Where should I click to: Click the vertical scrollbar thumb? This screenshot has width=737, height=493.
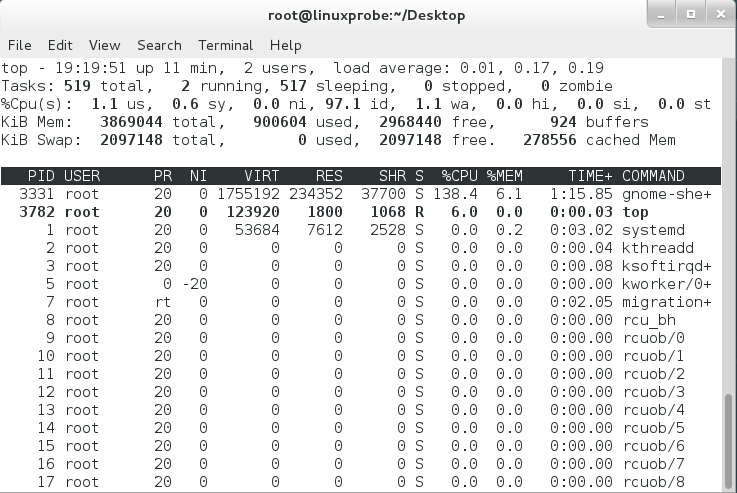729,439
